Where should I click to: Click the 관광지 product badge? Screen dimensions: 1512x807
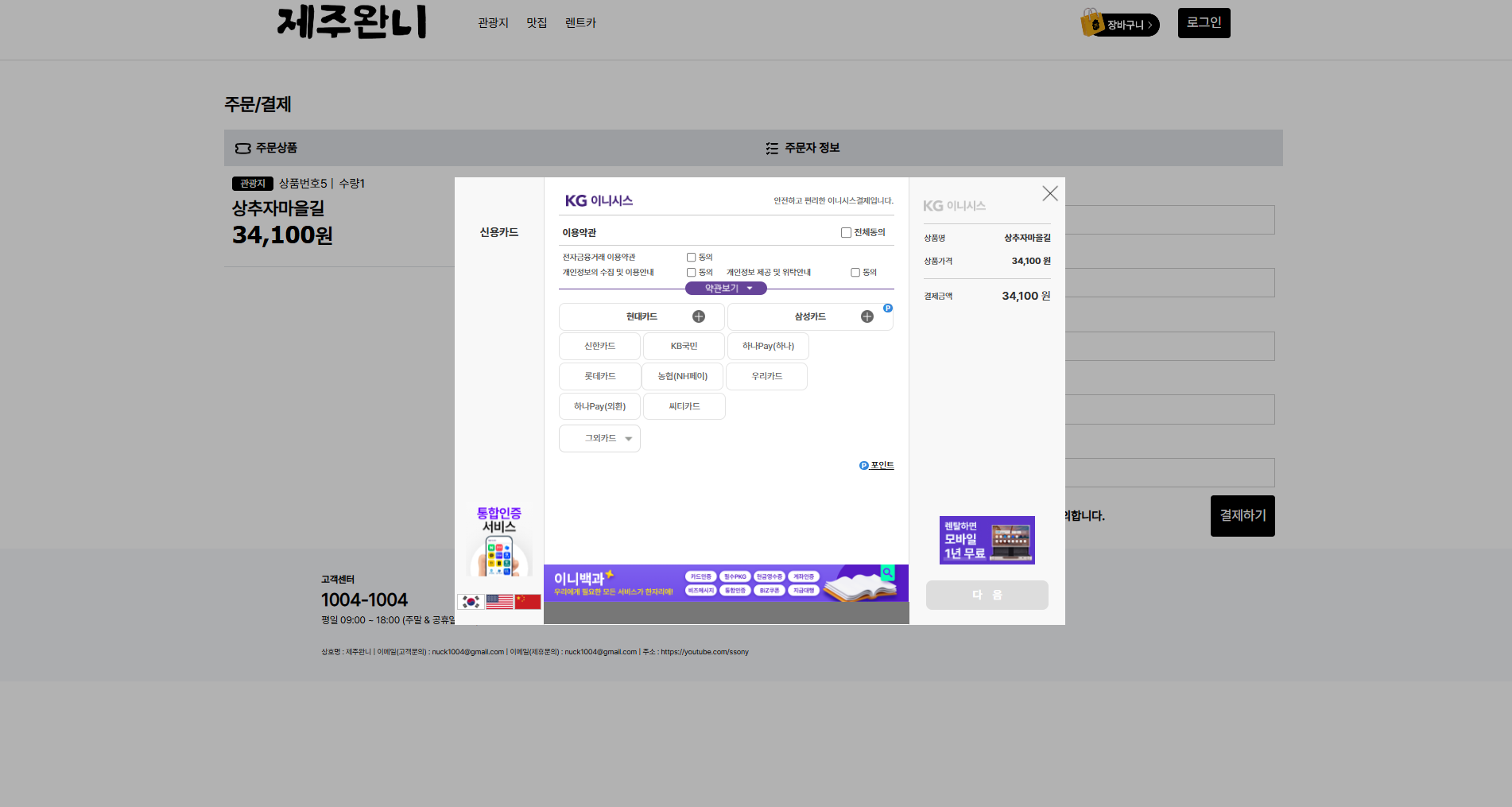click(253, 184)
